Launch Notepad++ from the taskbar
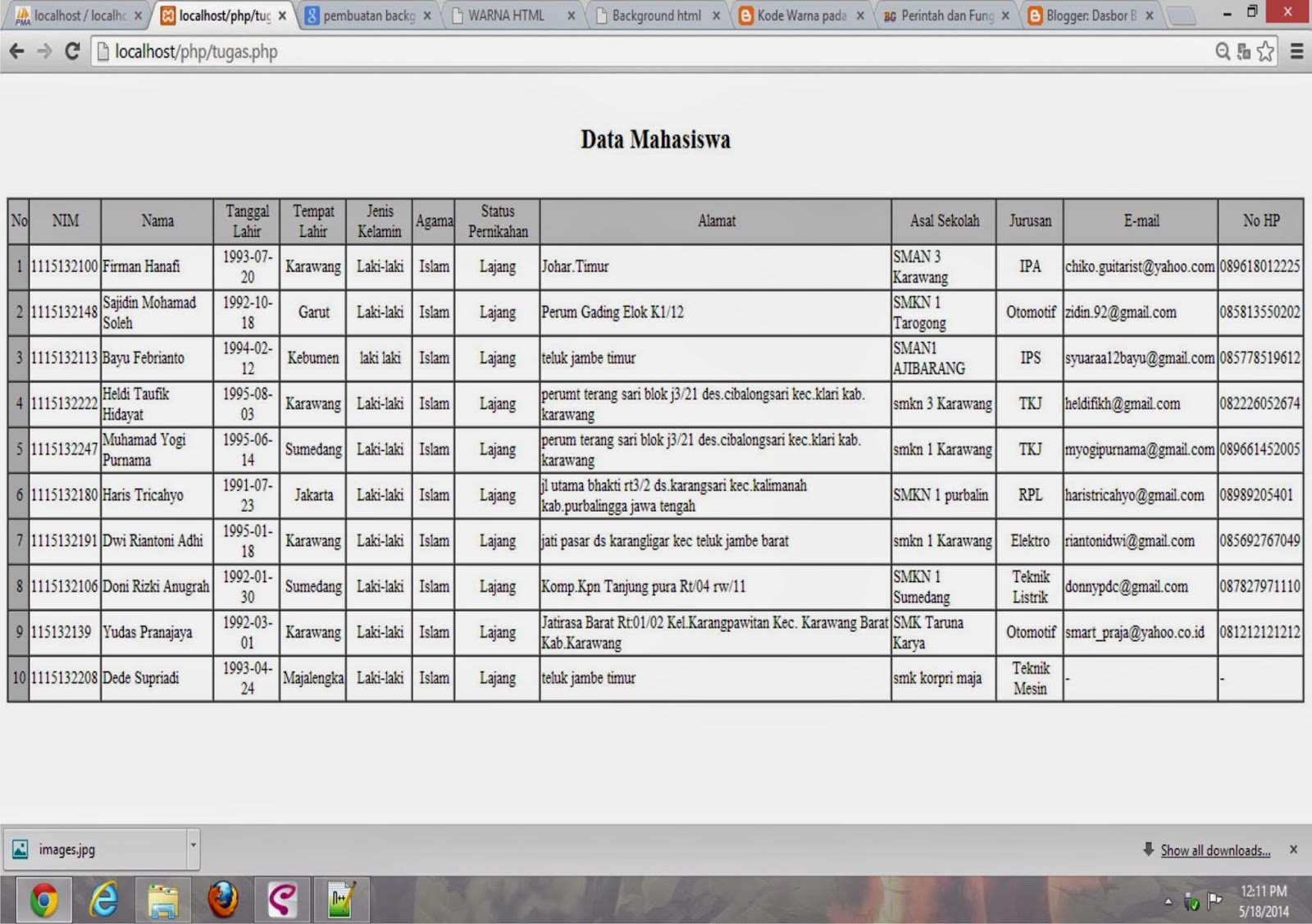Viewport: 1312px width, 924px height. click(341, 899)
